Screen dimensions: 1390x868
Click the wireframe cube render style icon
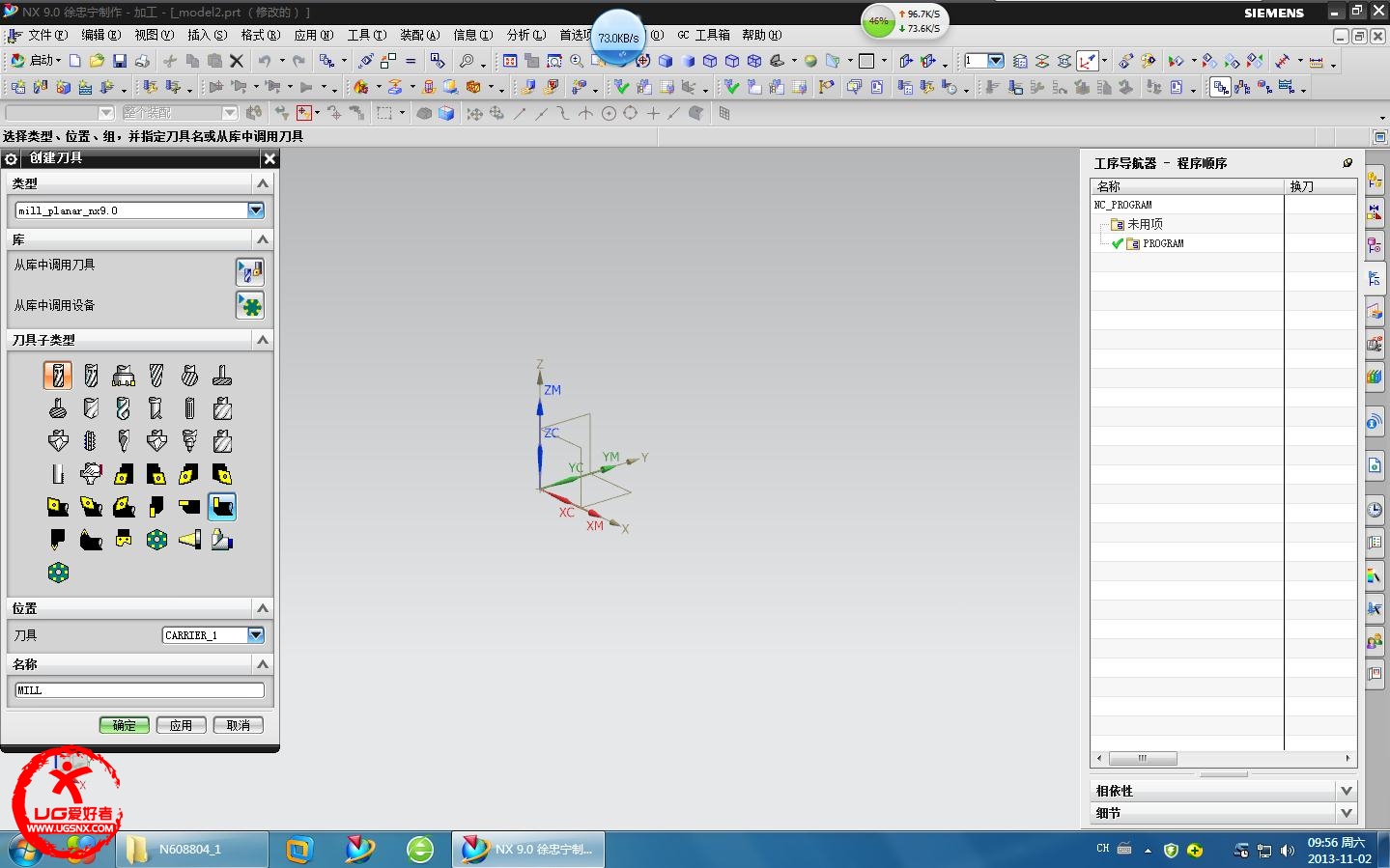710,61
